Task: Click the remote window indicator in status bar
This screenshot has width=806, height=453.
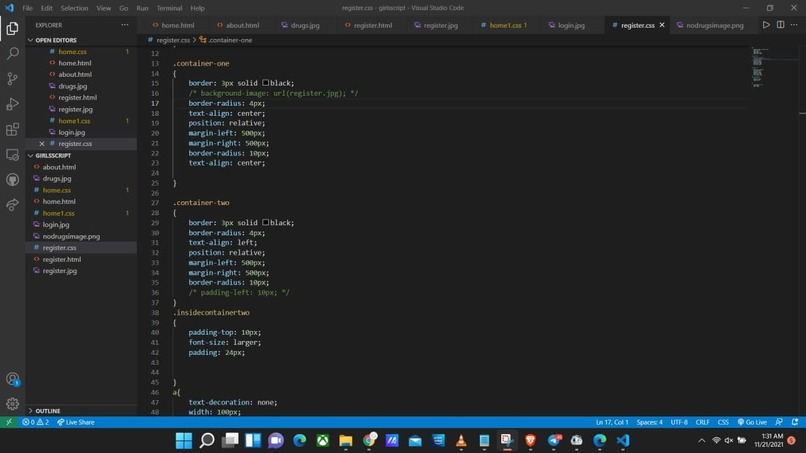Action: tap(9, 422)
